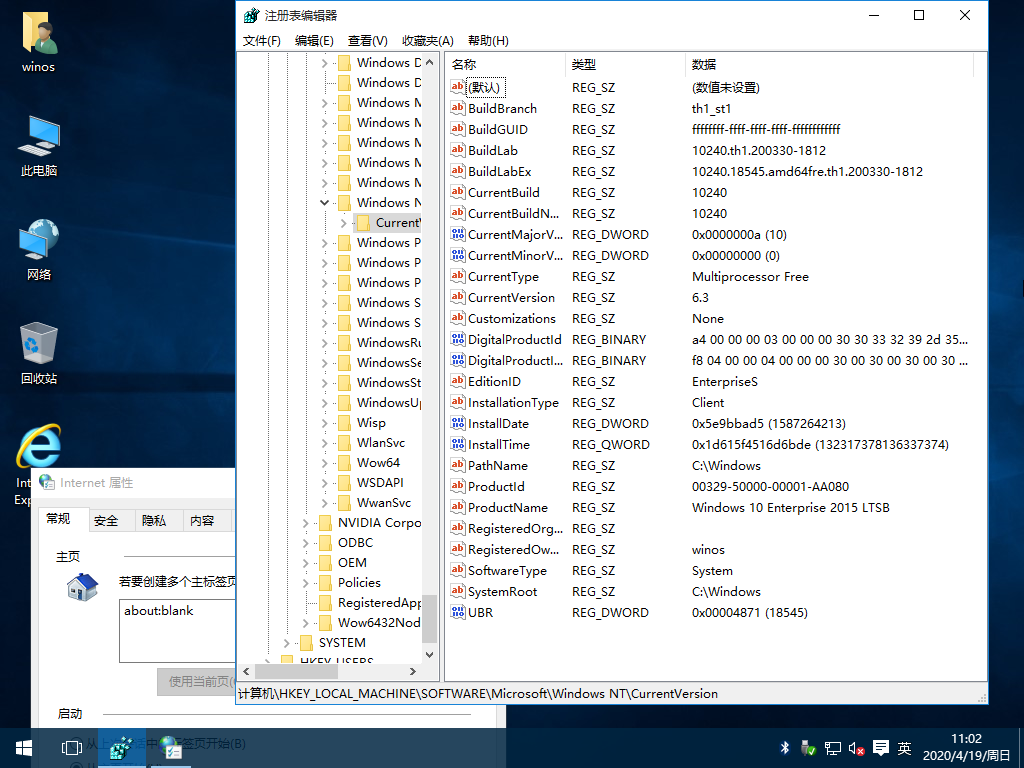
Task: Click the about:blank homepage text field
Action: (177, 631)
